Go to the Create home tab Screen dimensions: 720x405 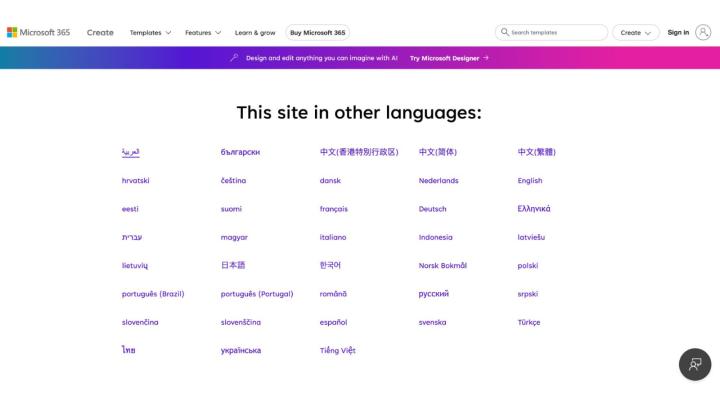point(100,32)
